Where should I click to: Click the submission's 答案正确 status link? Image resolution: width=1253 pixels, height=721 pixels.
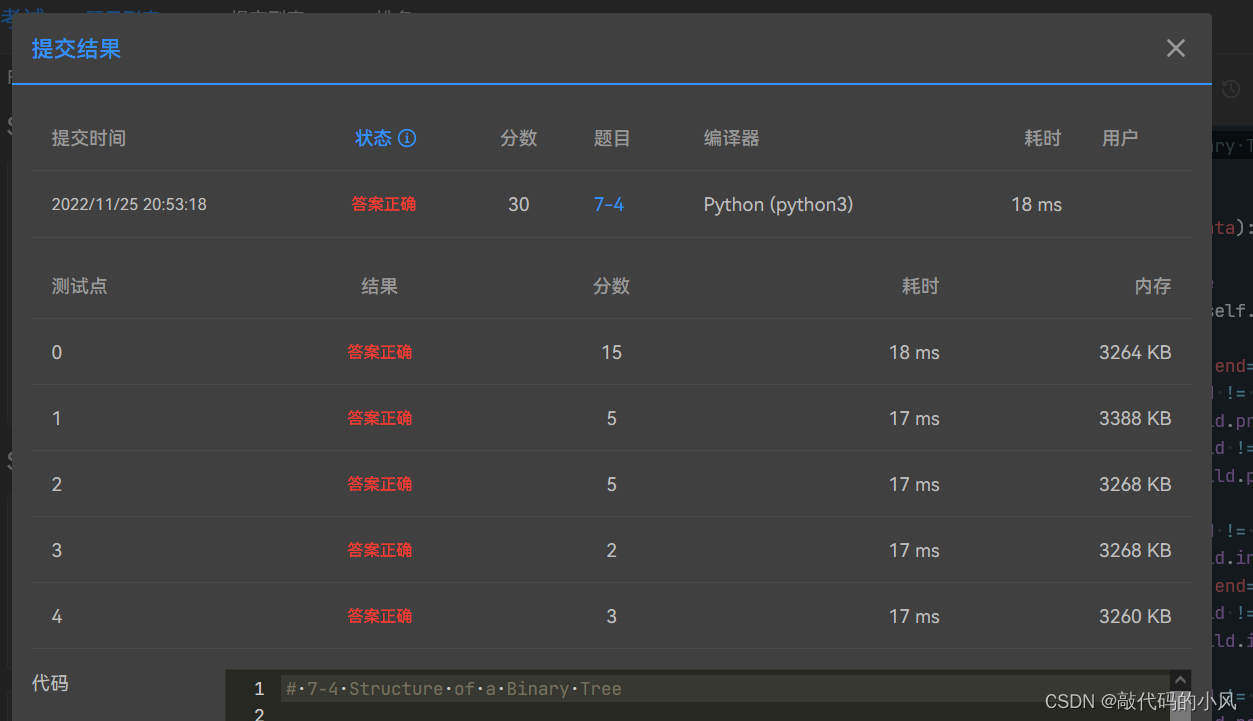[383, 204]
